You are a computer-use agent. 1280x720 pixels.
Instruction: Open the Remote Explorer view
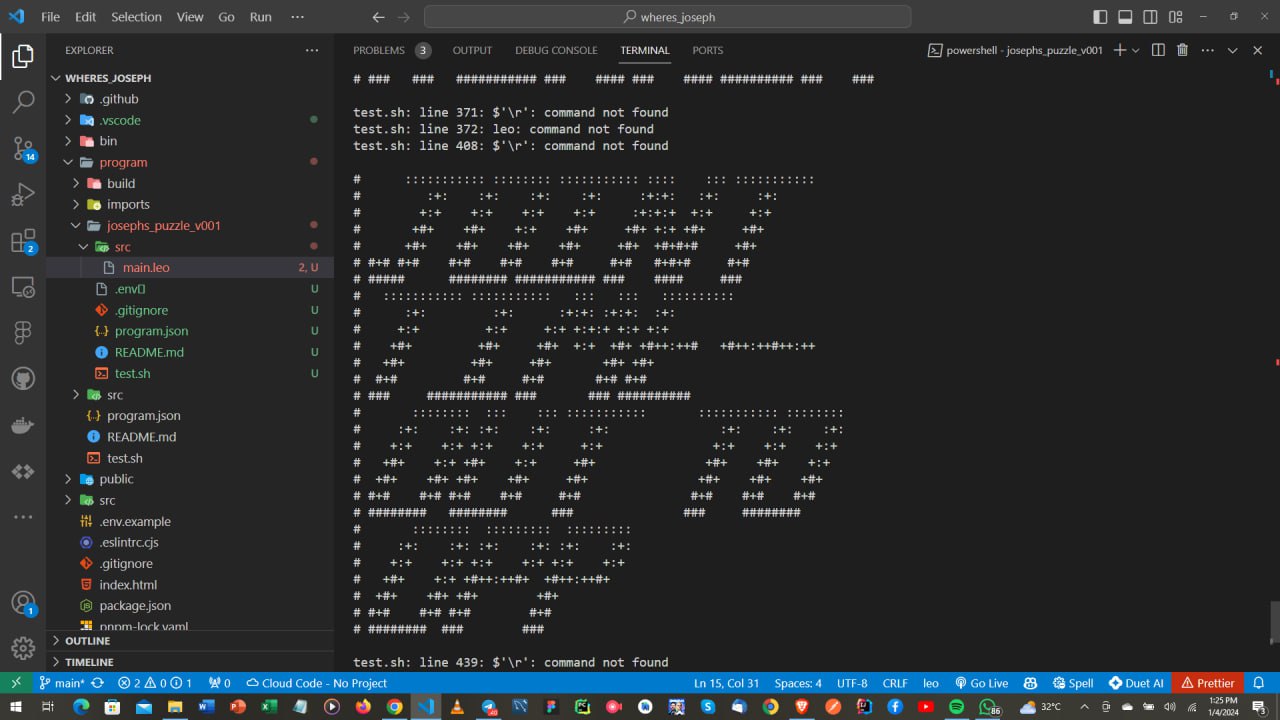click(x=22, y=287)
